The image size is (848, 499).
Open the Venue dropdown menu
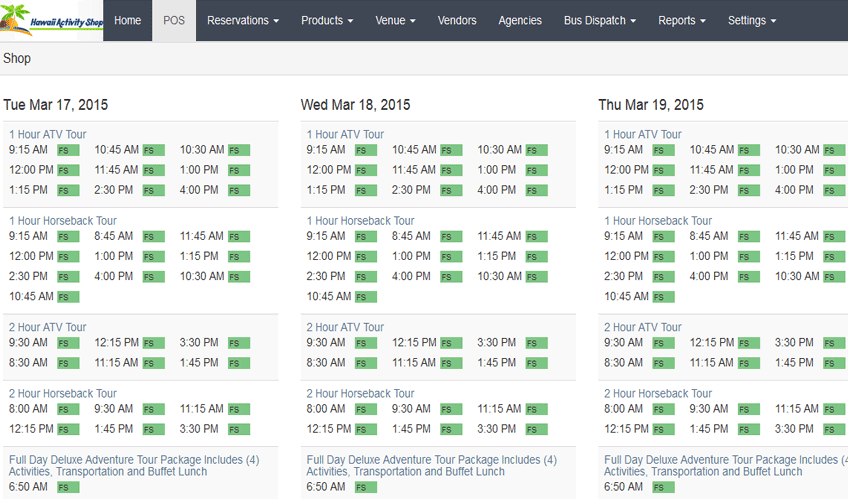coord(395,21)
